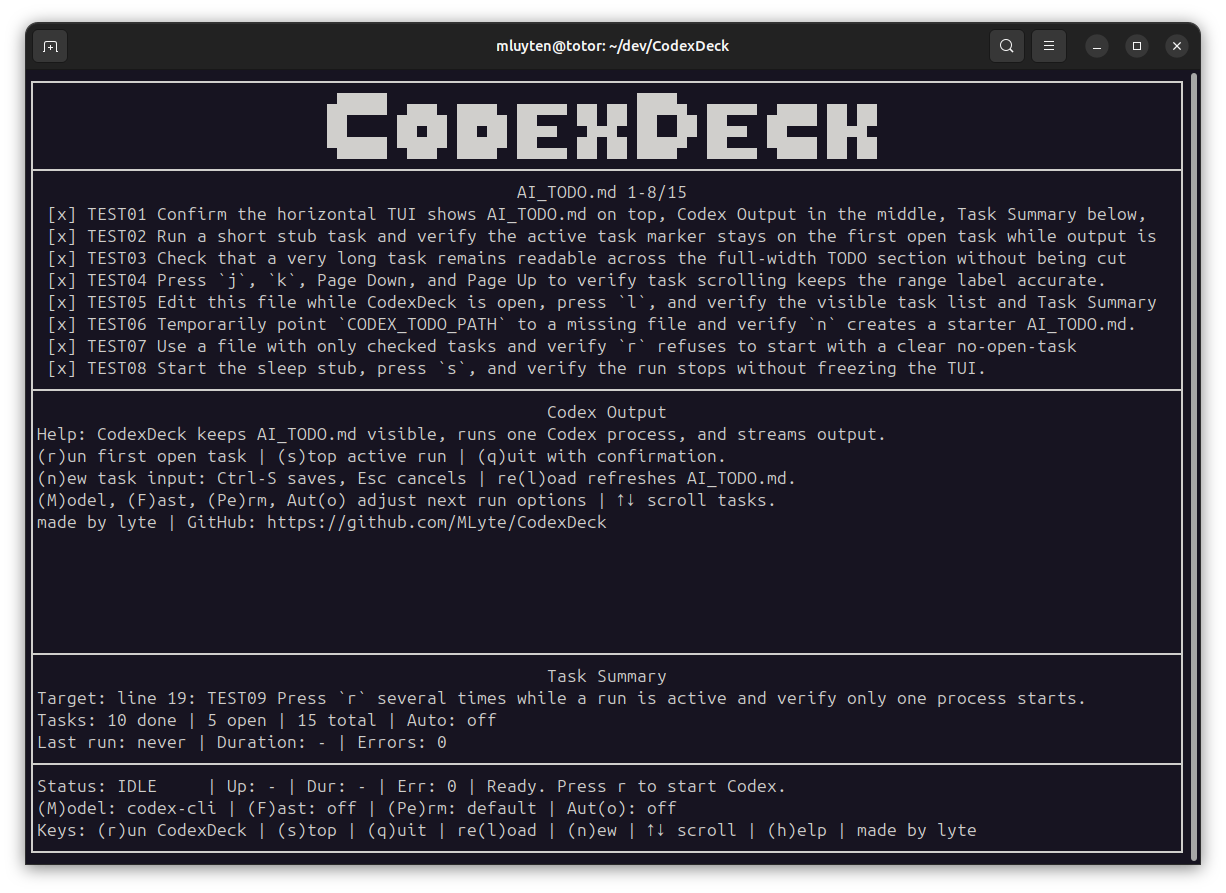Click the terminal vertical scrollbar
This screenshot has width=1226, height=893.
1194,465
